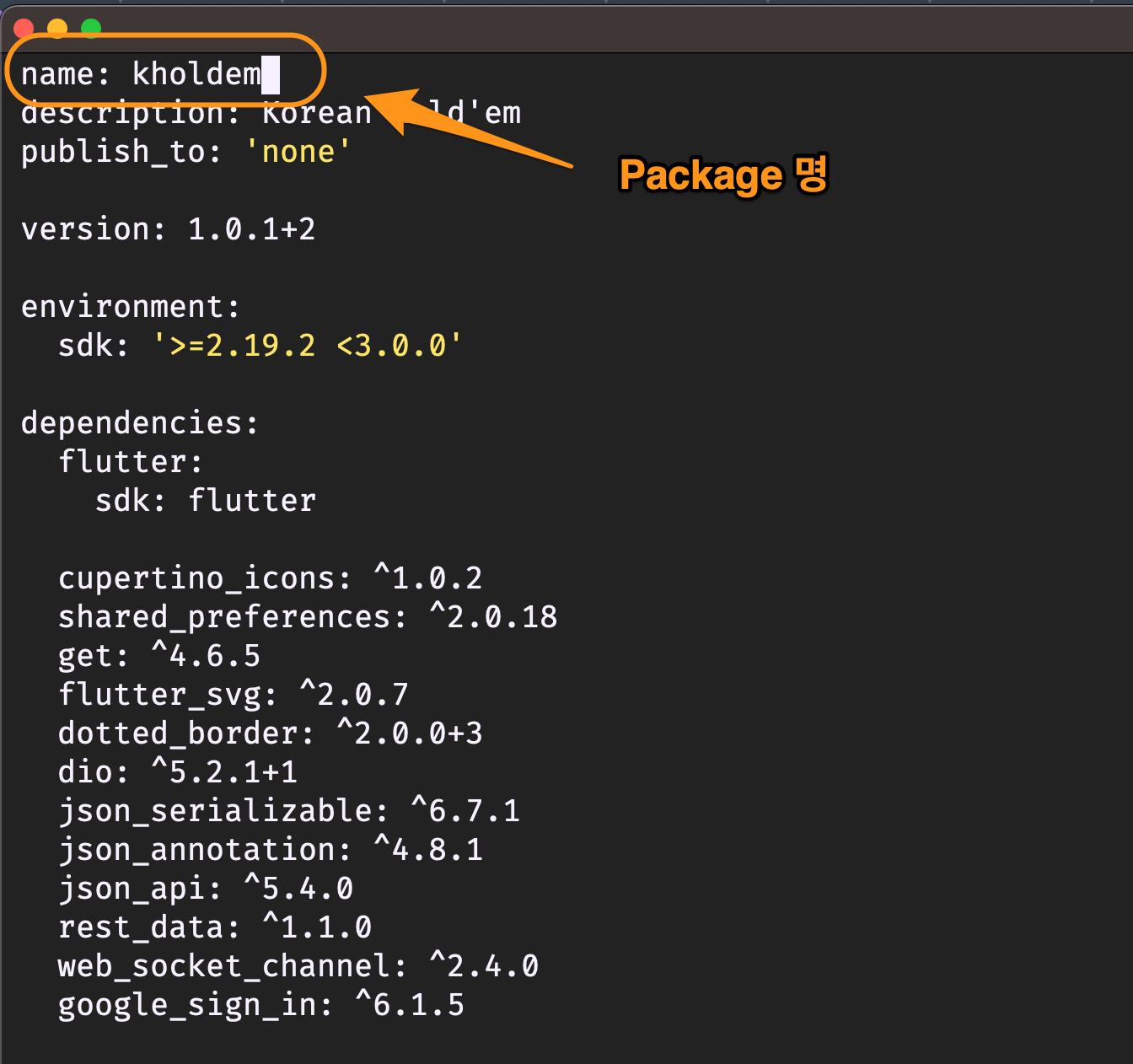Click the '>=2.19.2 <3.0.0' sdk constraint
The width and height of the screenshot is (1133, 1064).
click(x=307, y=346)
